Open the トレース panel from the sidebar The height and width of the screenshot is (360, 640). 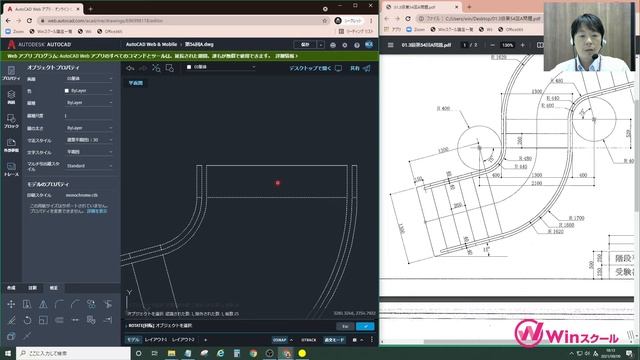click(x=11, y=169)
